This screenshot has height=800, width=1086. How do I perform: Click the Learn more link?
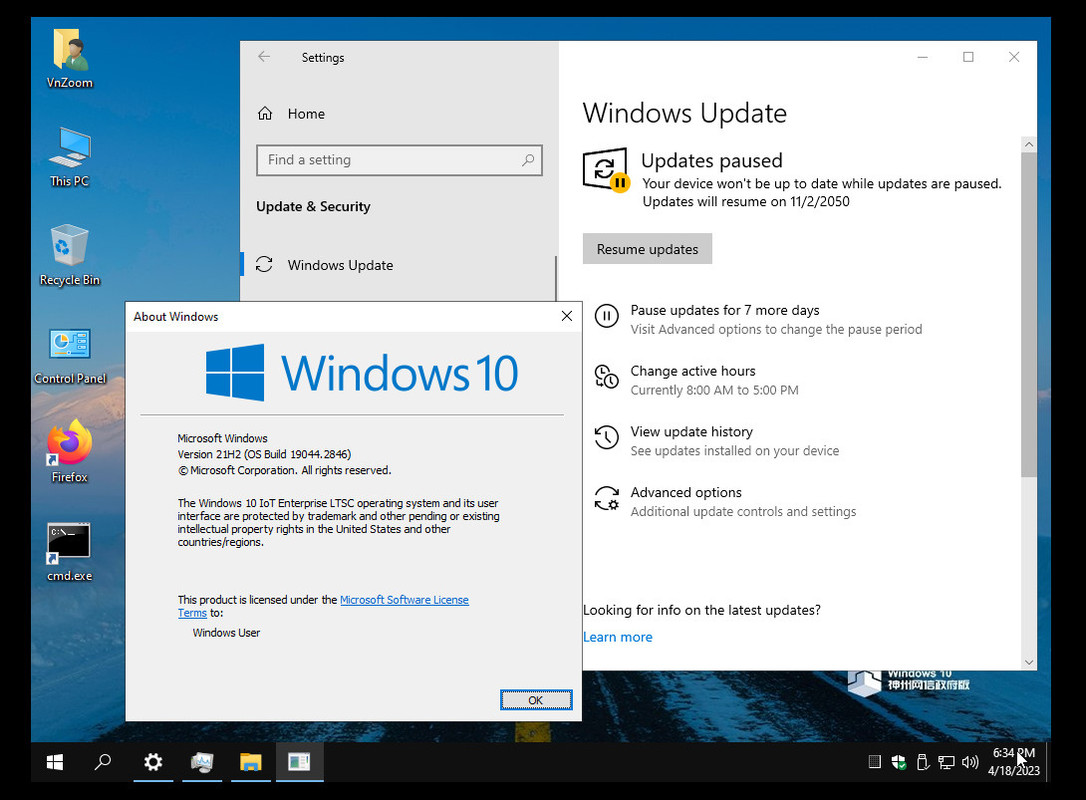617,637
